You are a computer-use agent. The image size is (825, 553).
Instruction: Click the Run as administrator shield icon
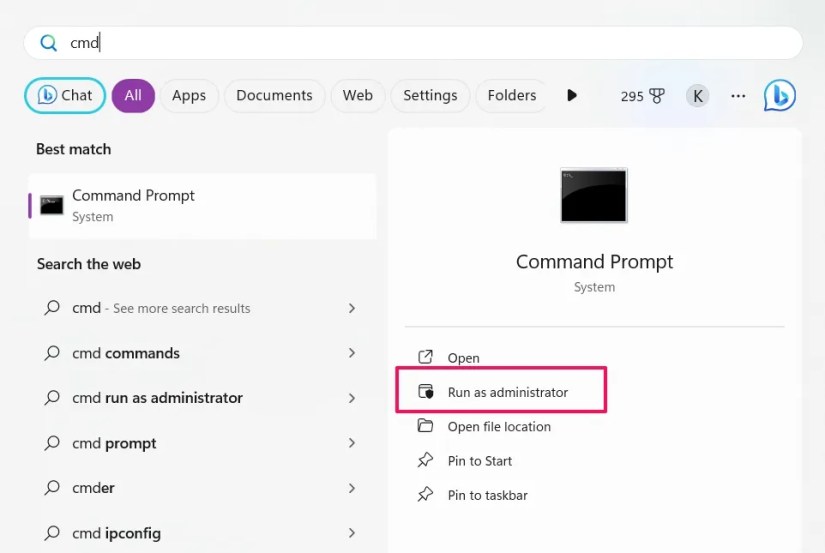coord(426,391)
